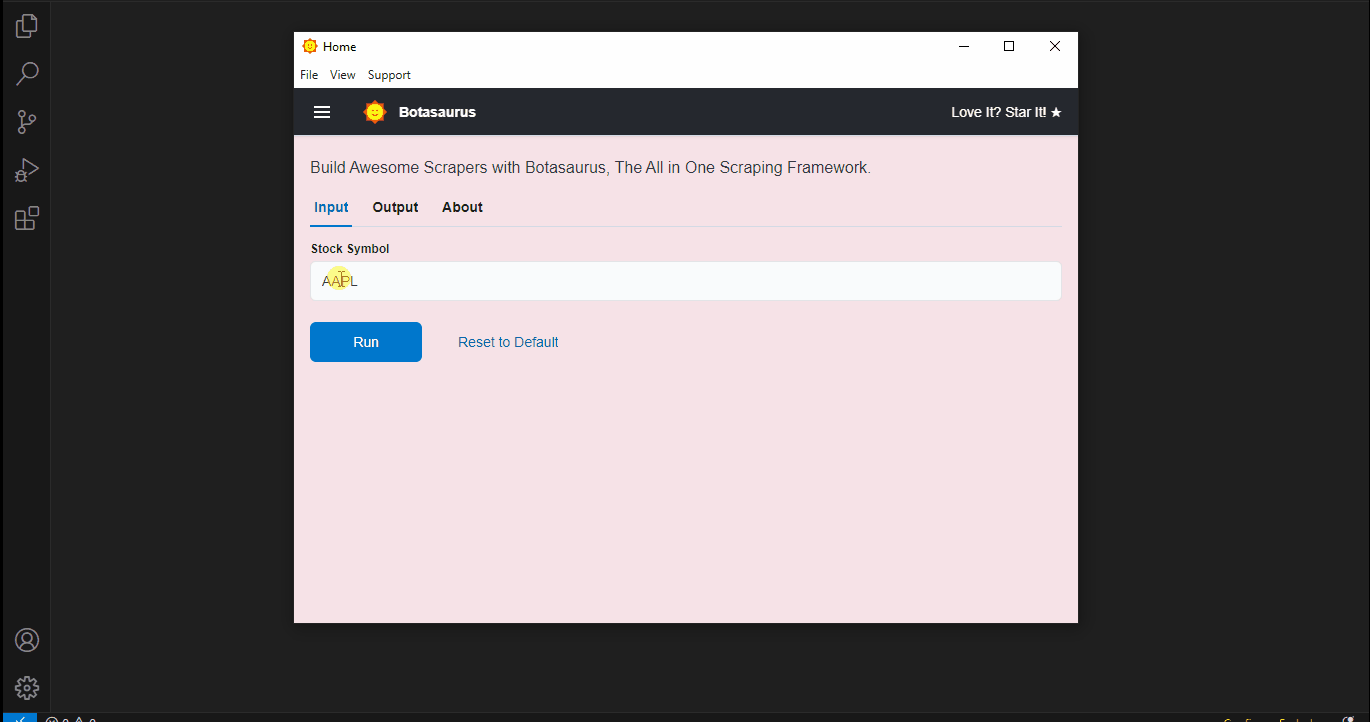Viewport: 1370px width, 722px height.
Task: Switch to the About tab
Action: click(x=462, y=207)
